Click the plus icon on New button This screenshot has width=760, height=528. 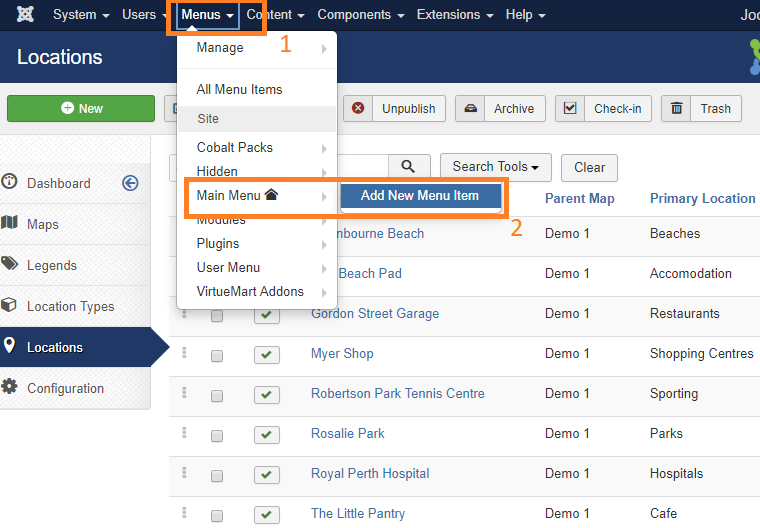tap(67, 108)
